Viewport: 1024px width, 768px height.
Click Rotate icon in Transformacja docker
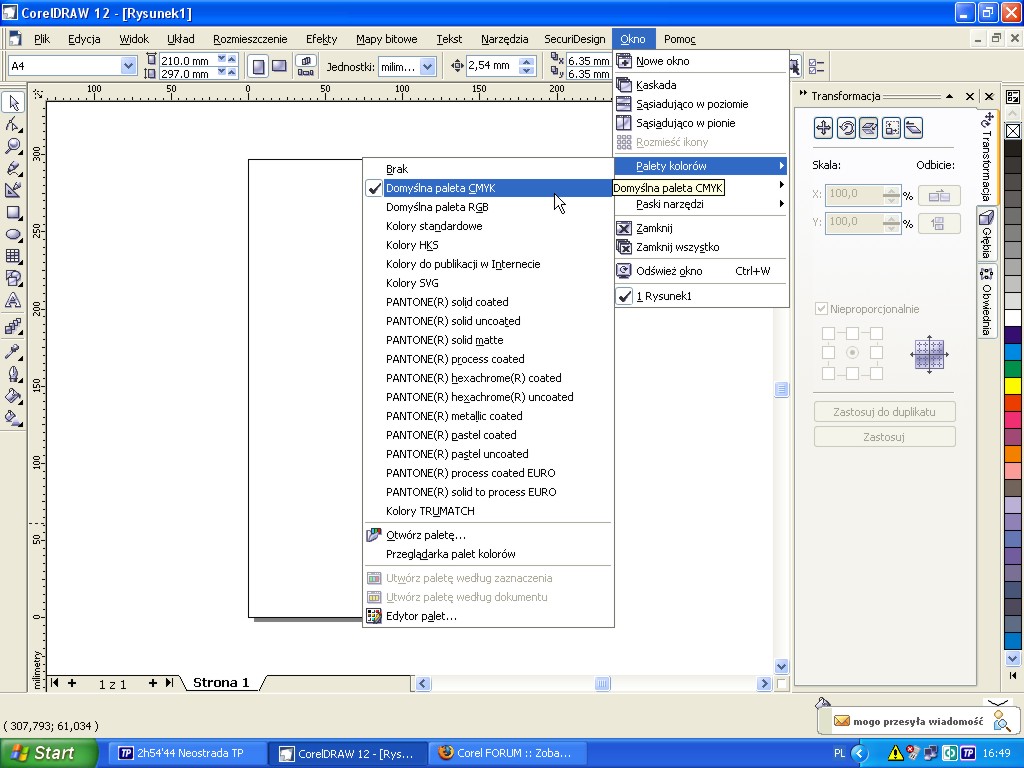coord(846,128)
